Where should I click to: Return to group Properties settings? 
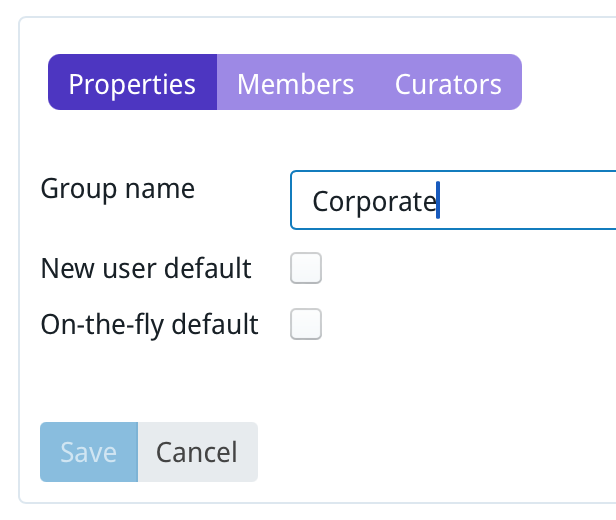tap(132, 83)
